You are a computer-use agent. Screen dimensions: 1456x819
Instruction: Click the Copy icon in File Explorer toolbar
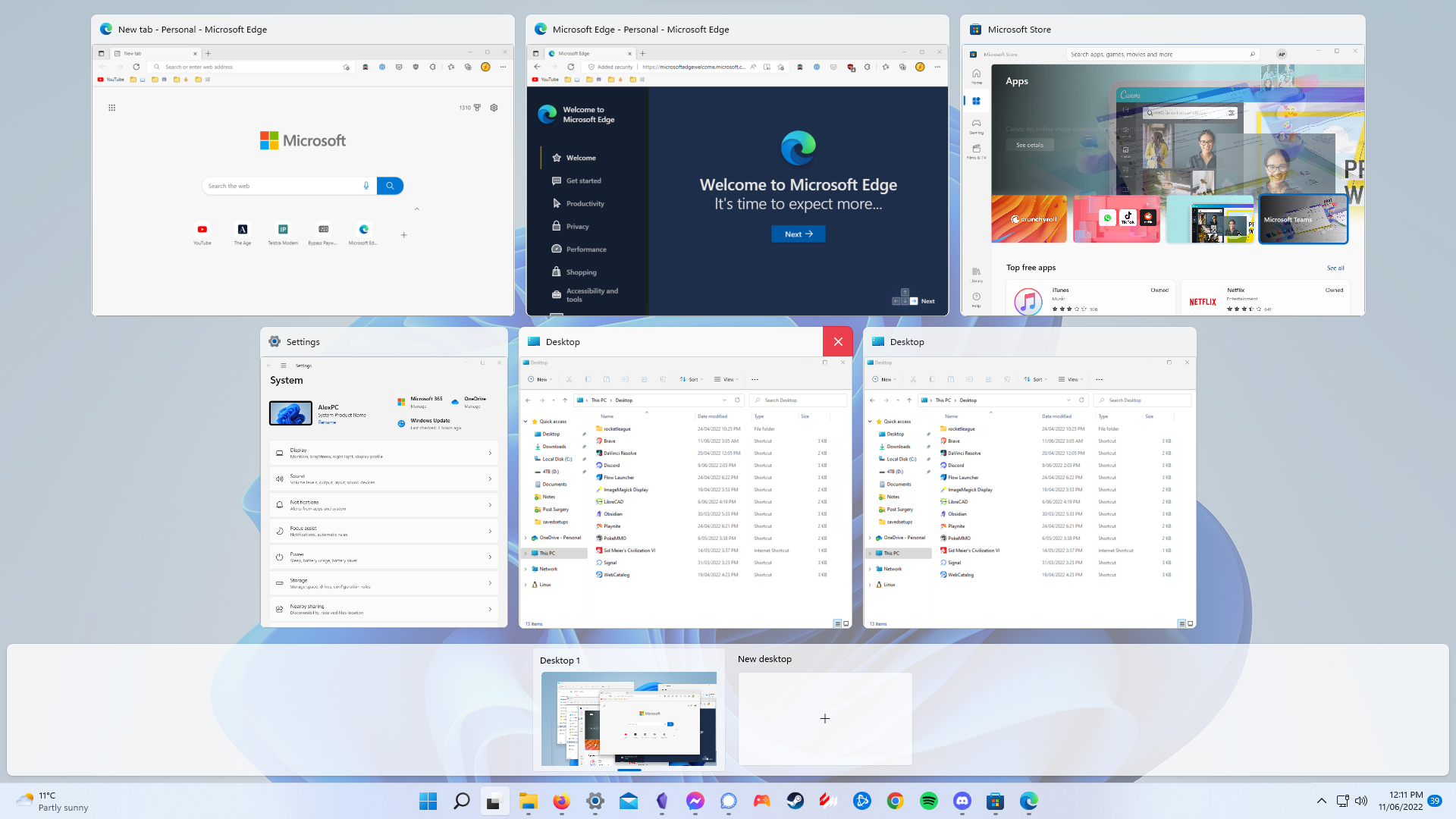pos(588,379)
